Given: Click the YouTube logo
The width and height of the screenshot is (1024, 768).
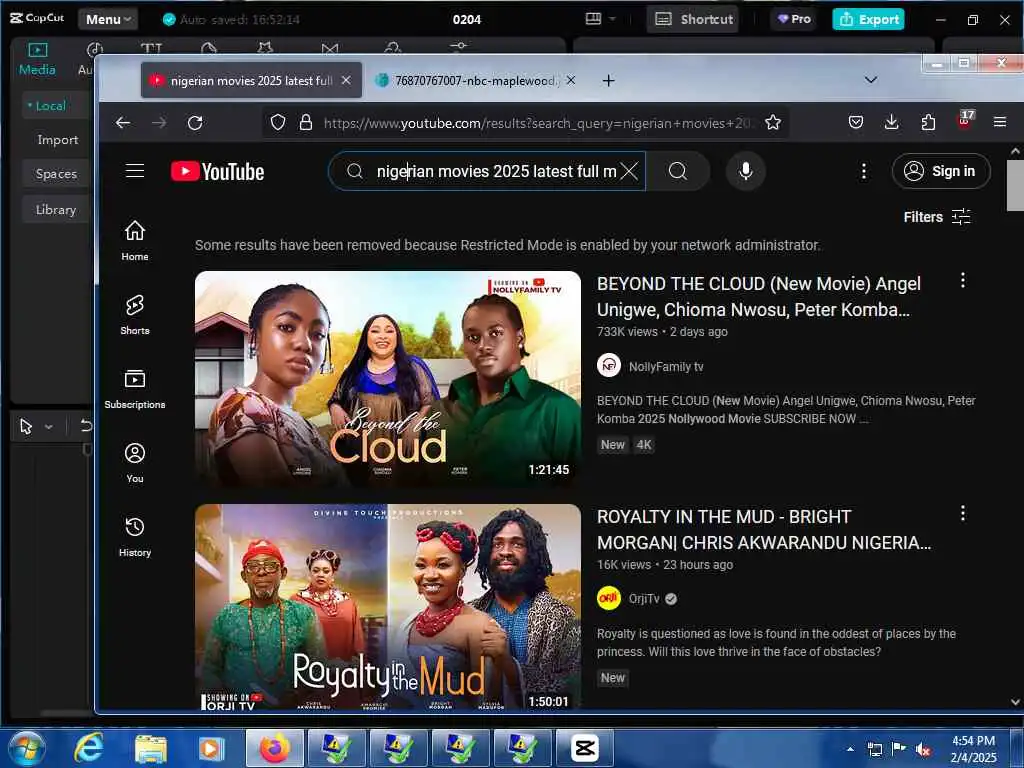Looking at the screenshot, I should (217, 172).
